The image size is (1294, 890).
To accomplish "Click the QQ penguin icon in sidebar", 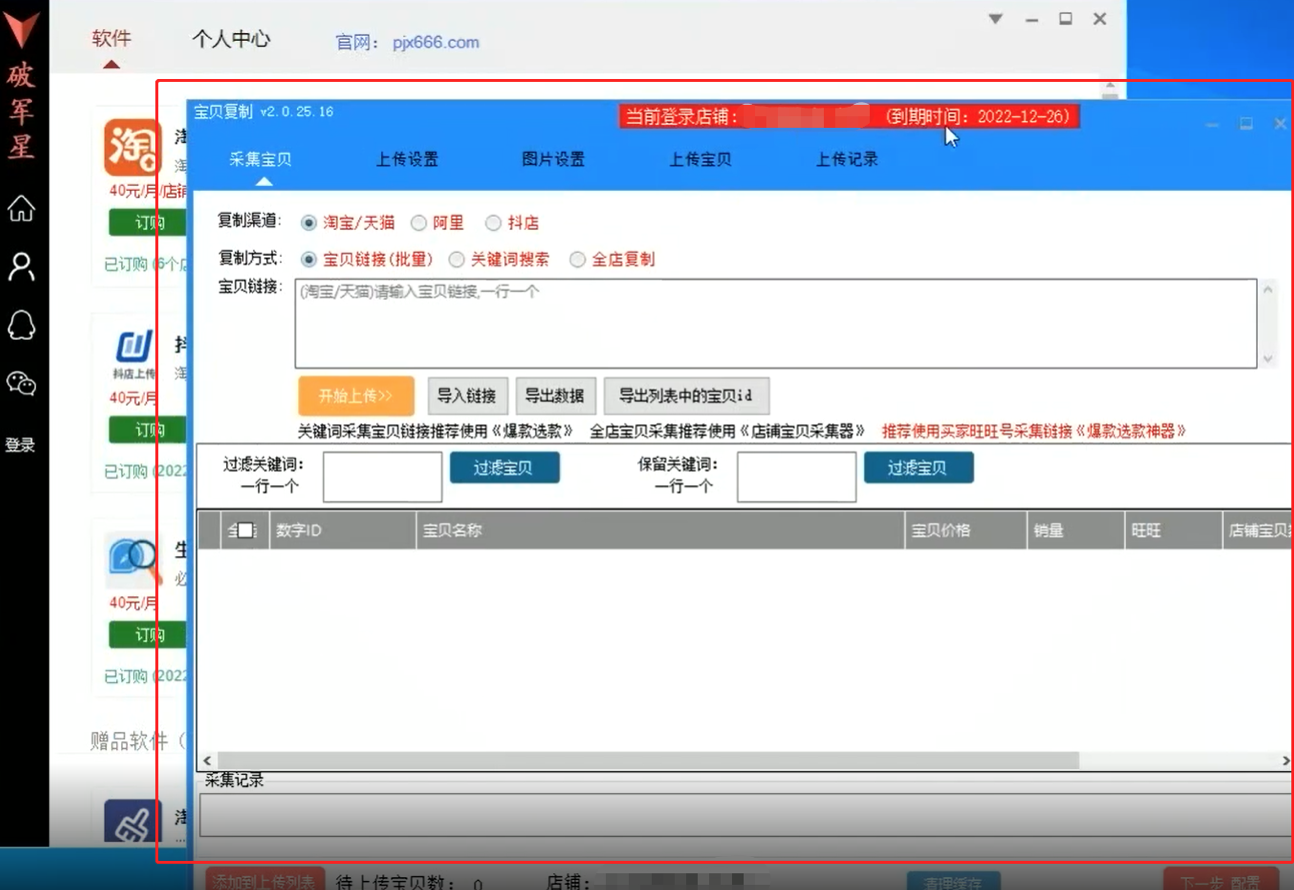I will point(21,325).
